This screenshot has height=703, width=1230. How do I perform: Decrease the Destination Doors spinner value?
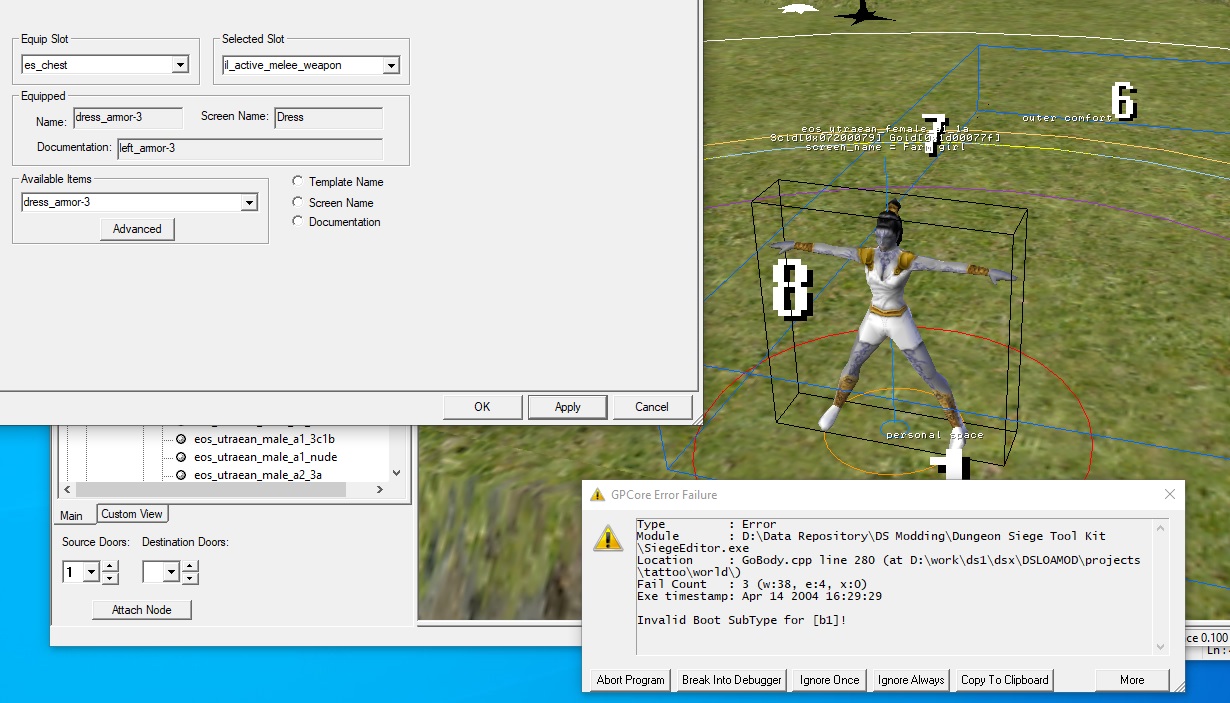click(x=190, y=579)
